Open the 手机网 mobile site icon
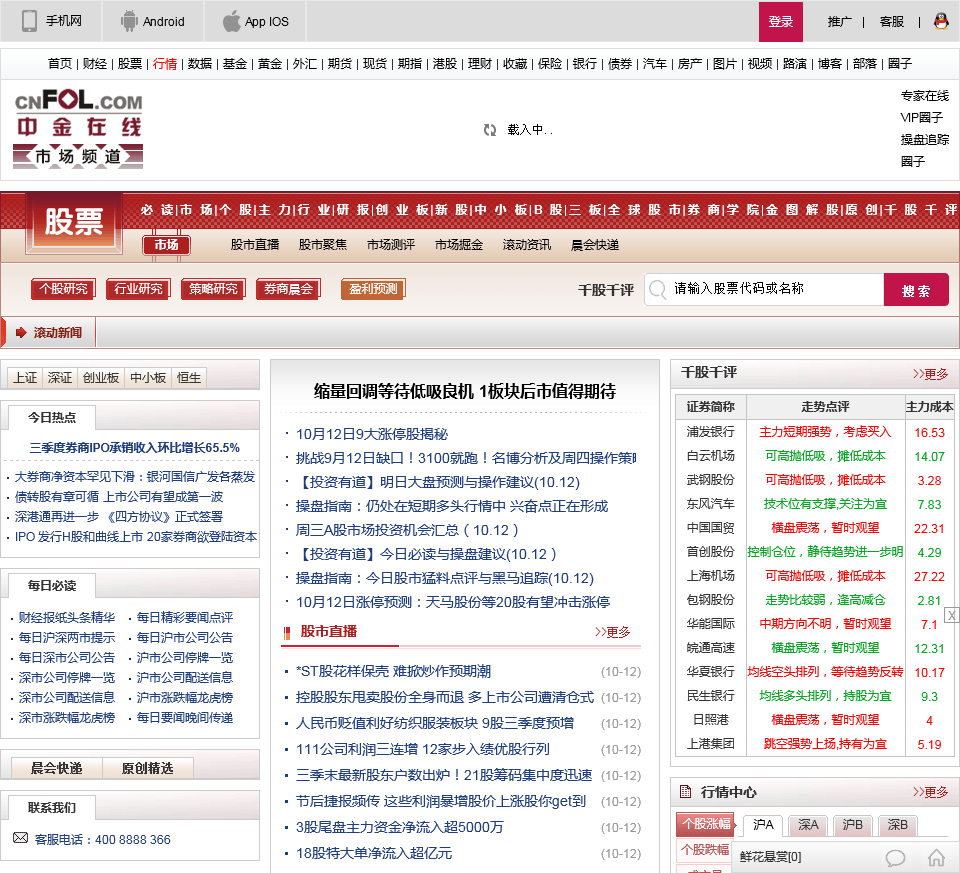This screenshot has width=960, height=873. 29,21
